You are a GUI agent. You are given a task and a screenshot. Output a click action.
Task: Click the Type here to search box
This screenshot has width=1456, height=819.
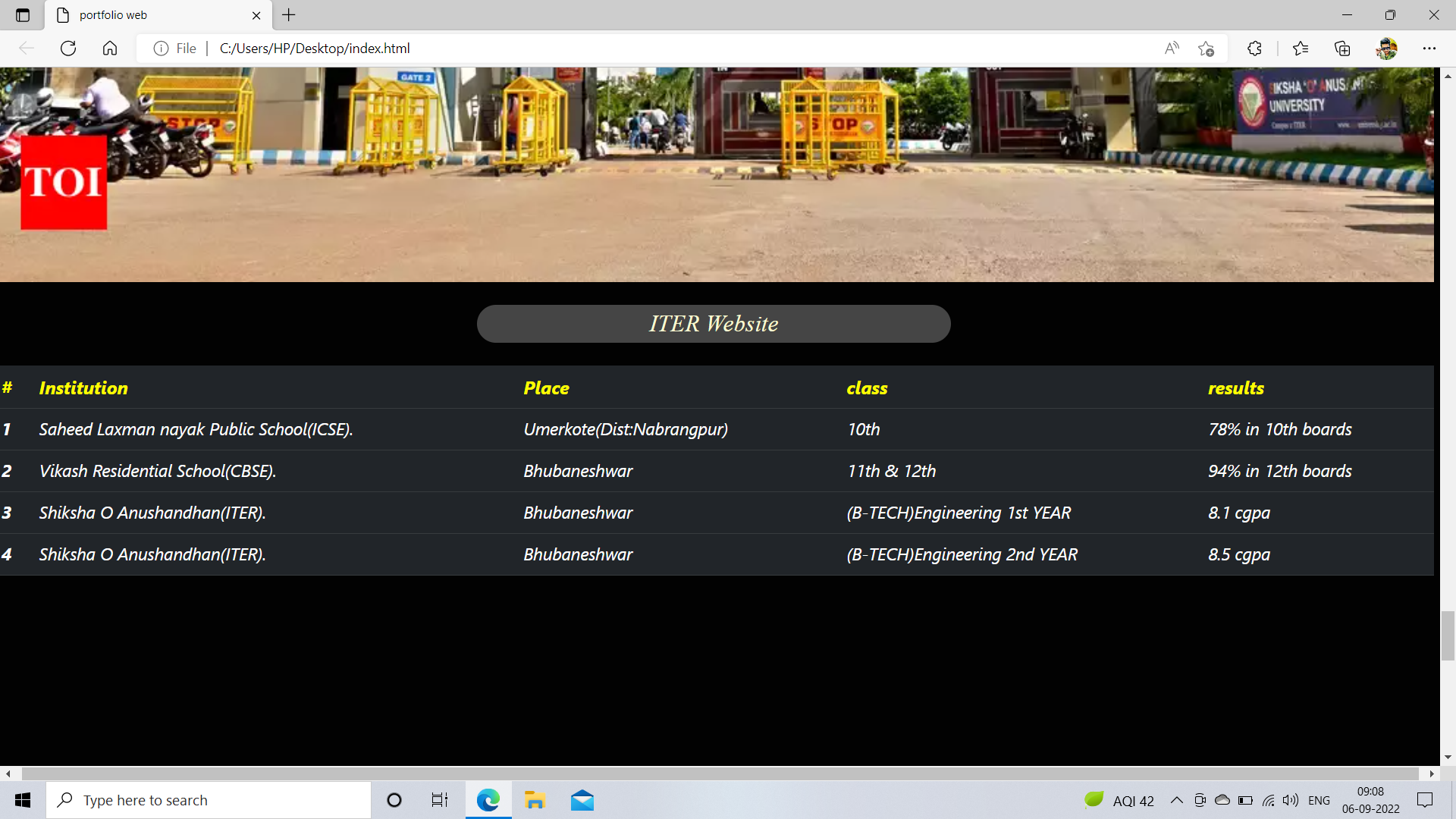209,799
